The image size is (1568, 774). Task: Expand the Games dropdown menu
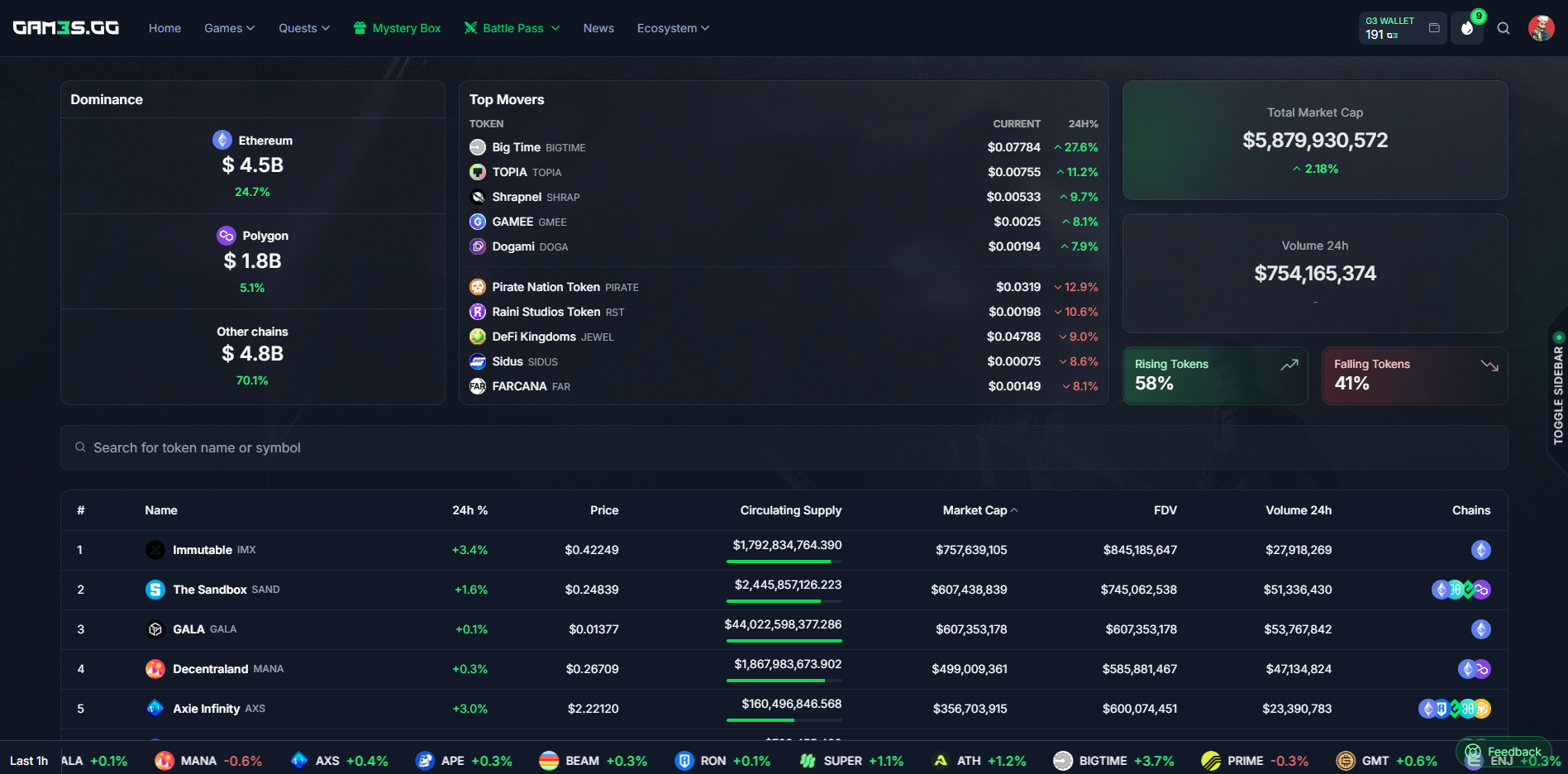tap(230, 28)
